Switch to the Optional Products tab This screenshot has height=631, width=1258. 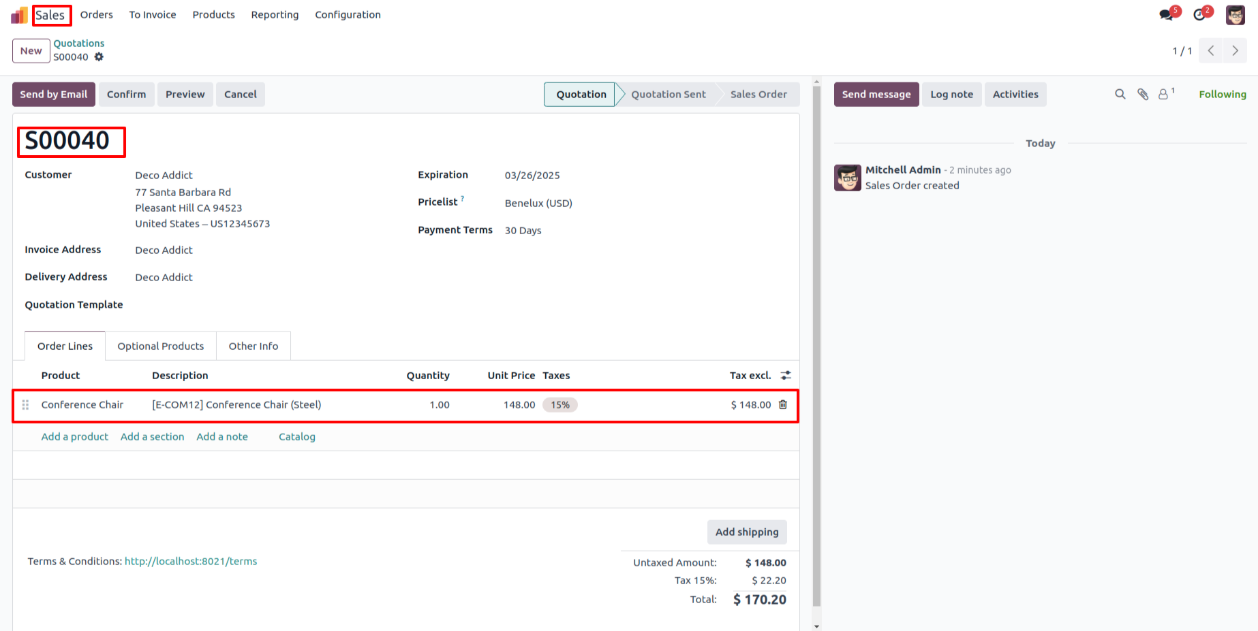[x=160, y=346]
